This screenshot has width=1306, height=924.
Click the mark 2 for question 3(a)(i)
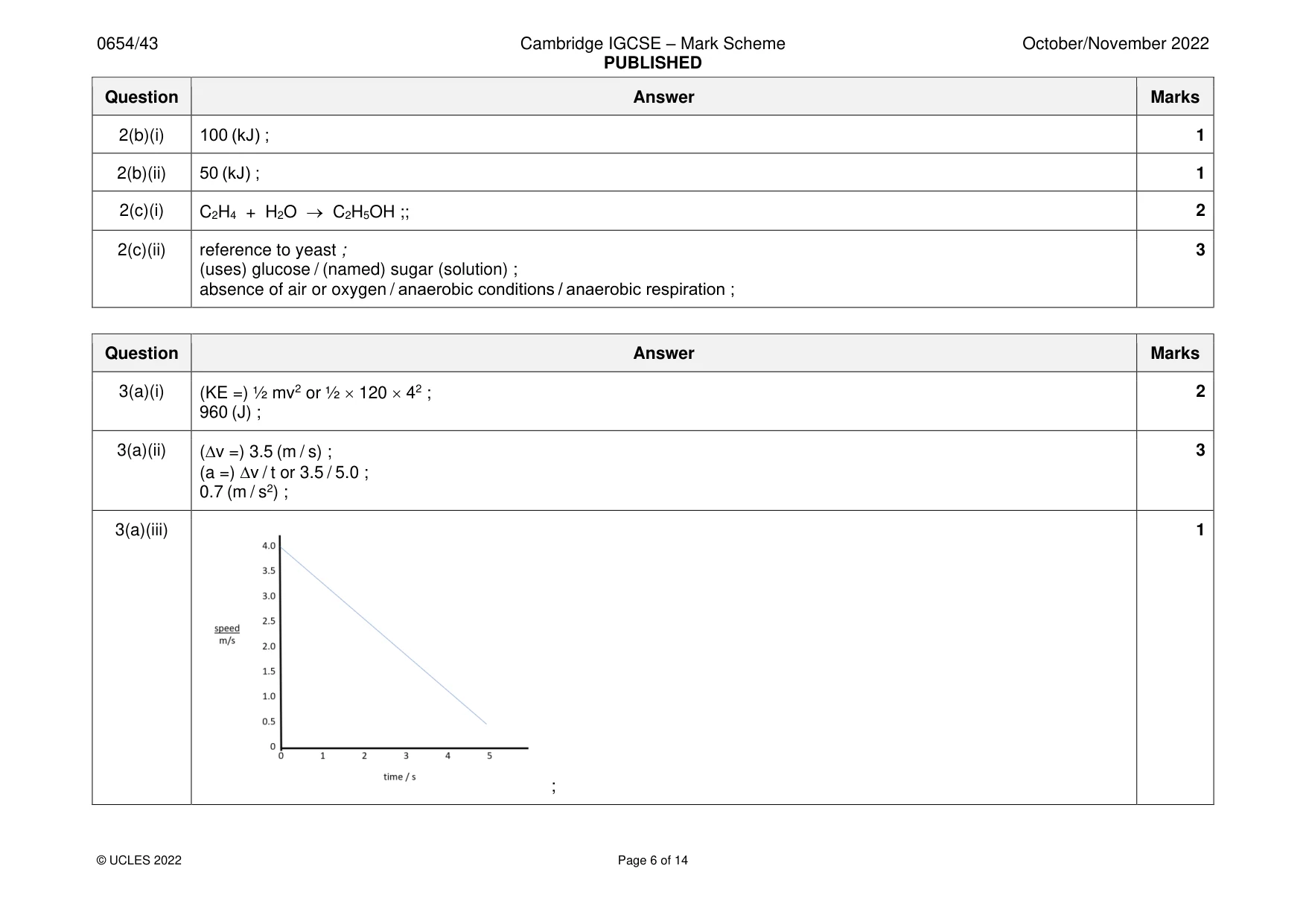[x=1200, y=391]
